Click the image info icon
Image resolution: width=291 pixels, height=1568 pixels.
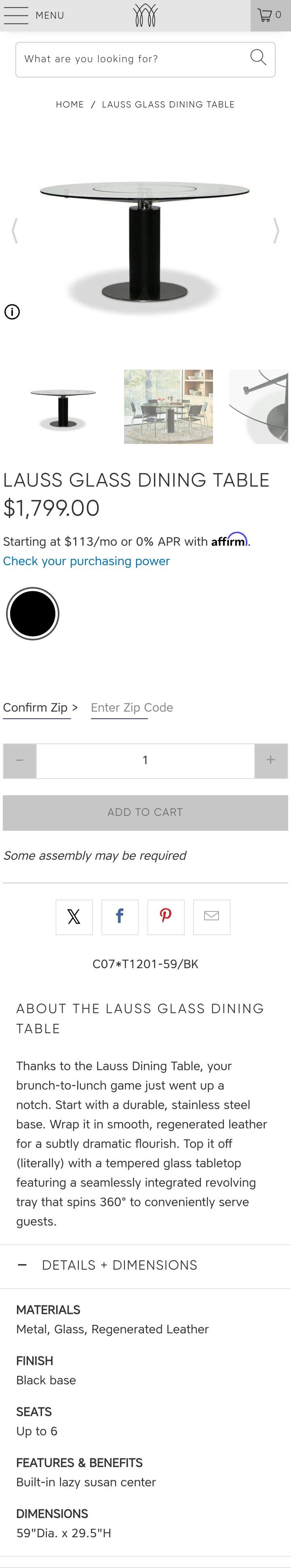(12, 312)
